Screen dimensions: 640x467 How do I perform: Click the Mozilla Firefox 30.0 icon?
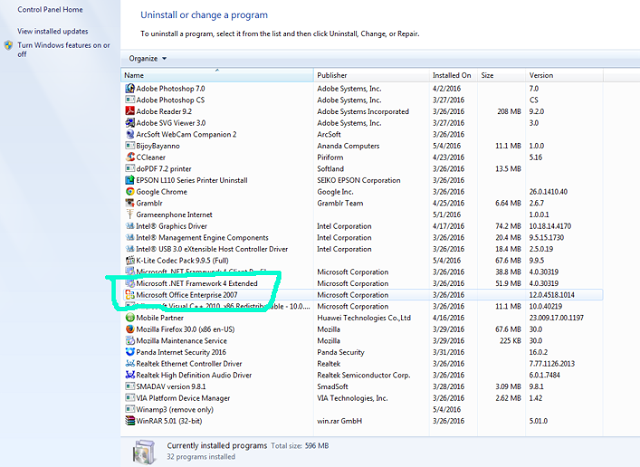[130, 329]
